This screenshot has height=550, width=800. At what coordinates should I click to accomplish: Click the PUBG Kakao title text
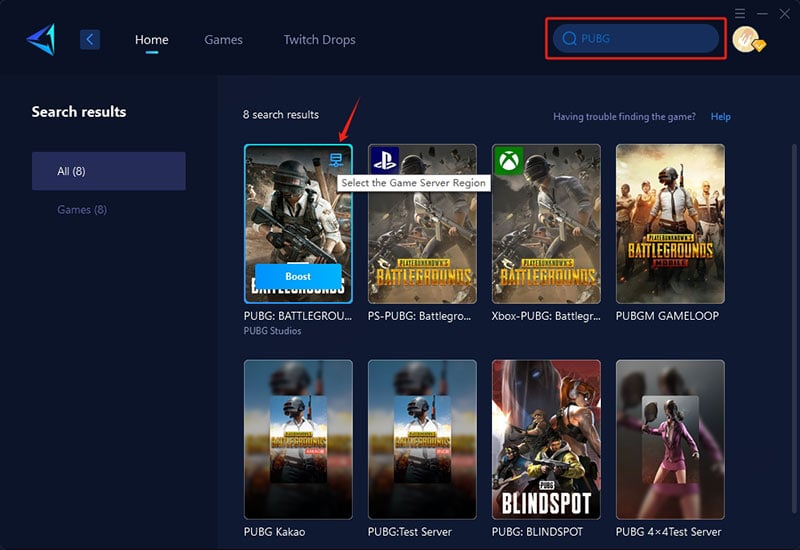pos(274,532)
